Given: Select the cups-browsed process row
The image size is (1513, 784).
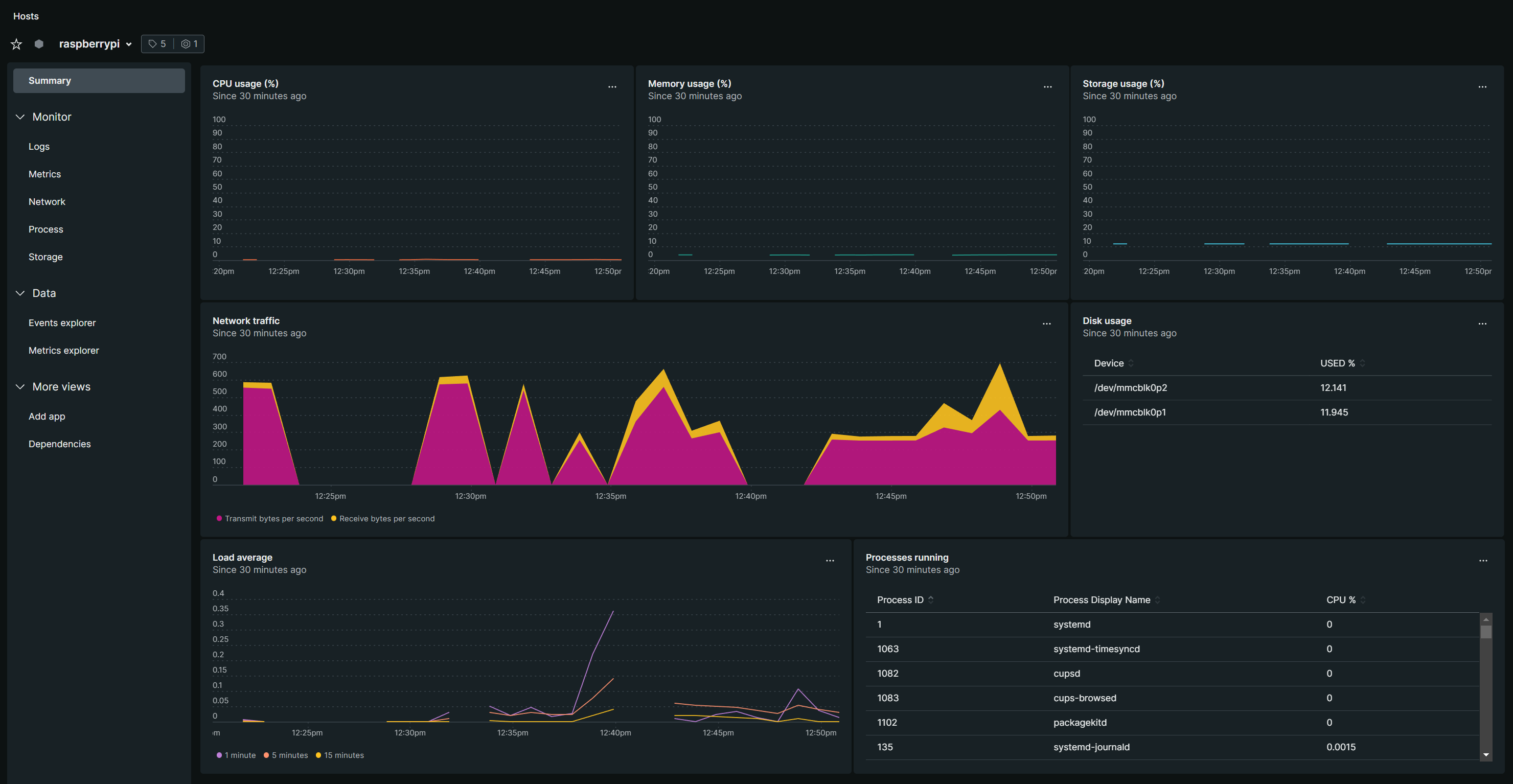Looking at the screenshot, I should pos(1172,699).
